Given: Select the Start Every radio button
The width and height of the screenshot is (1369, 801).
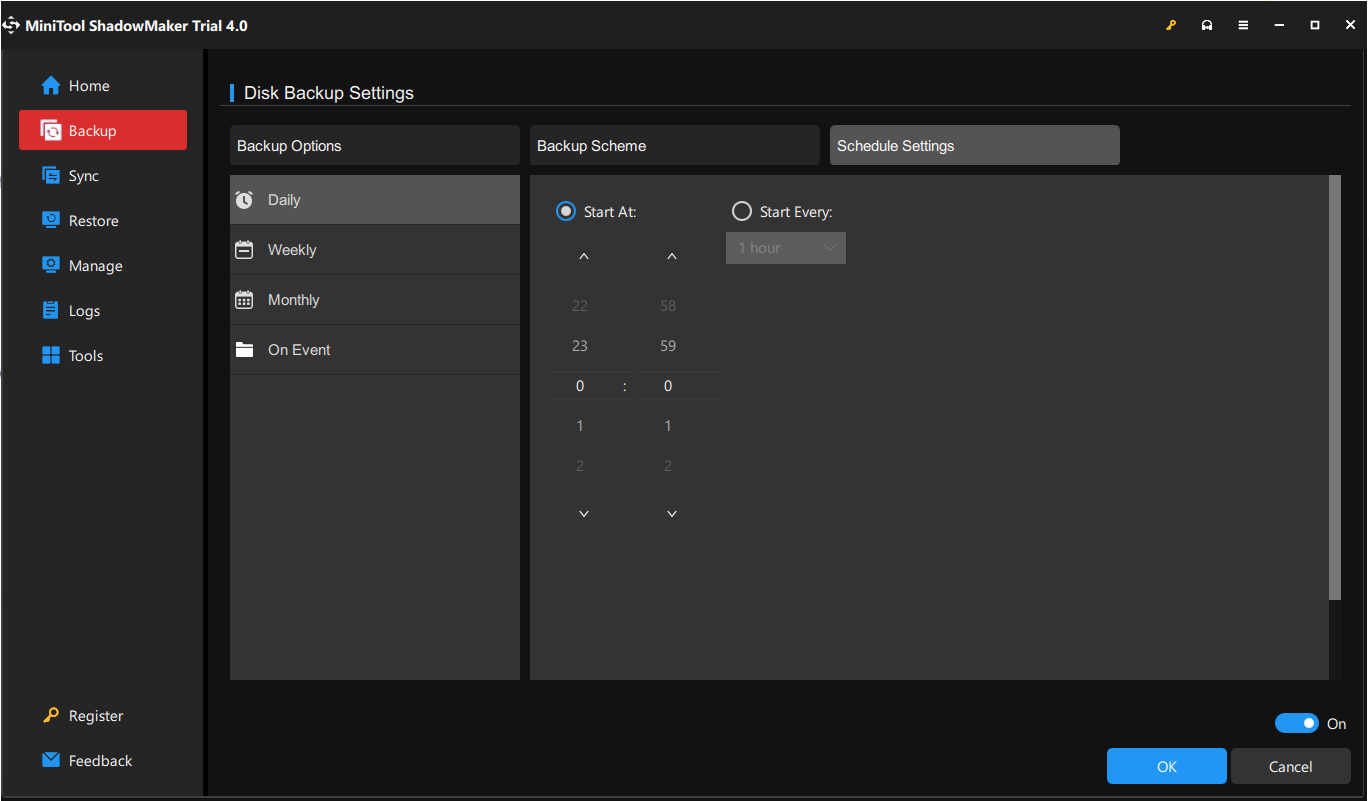Looking at the screenshot, I should (742, 212).
